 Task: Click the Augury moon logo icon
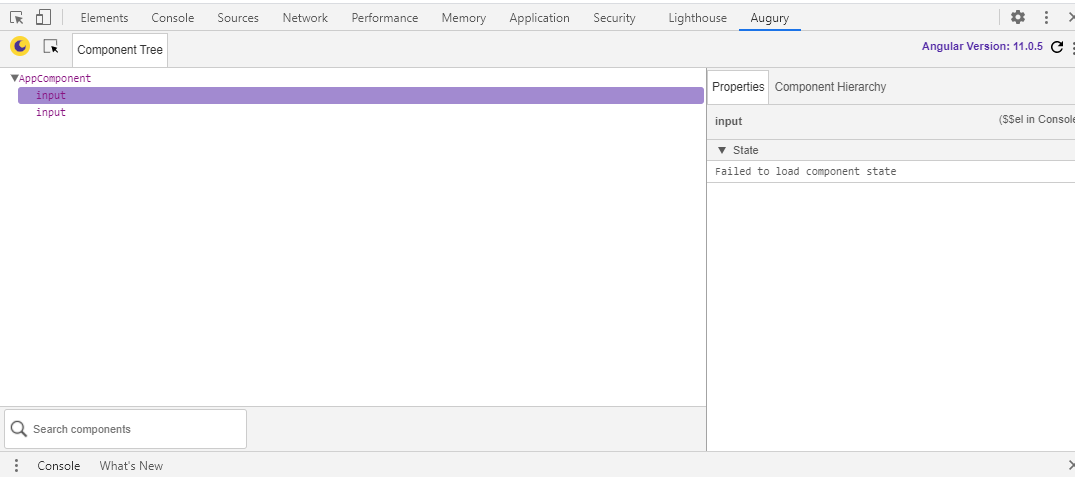click(x=20, y=47)
